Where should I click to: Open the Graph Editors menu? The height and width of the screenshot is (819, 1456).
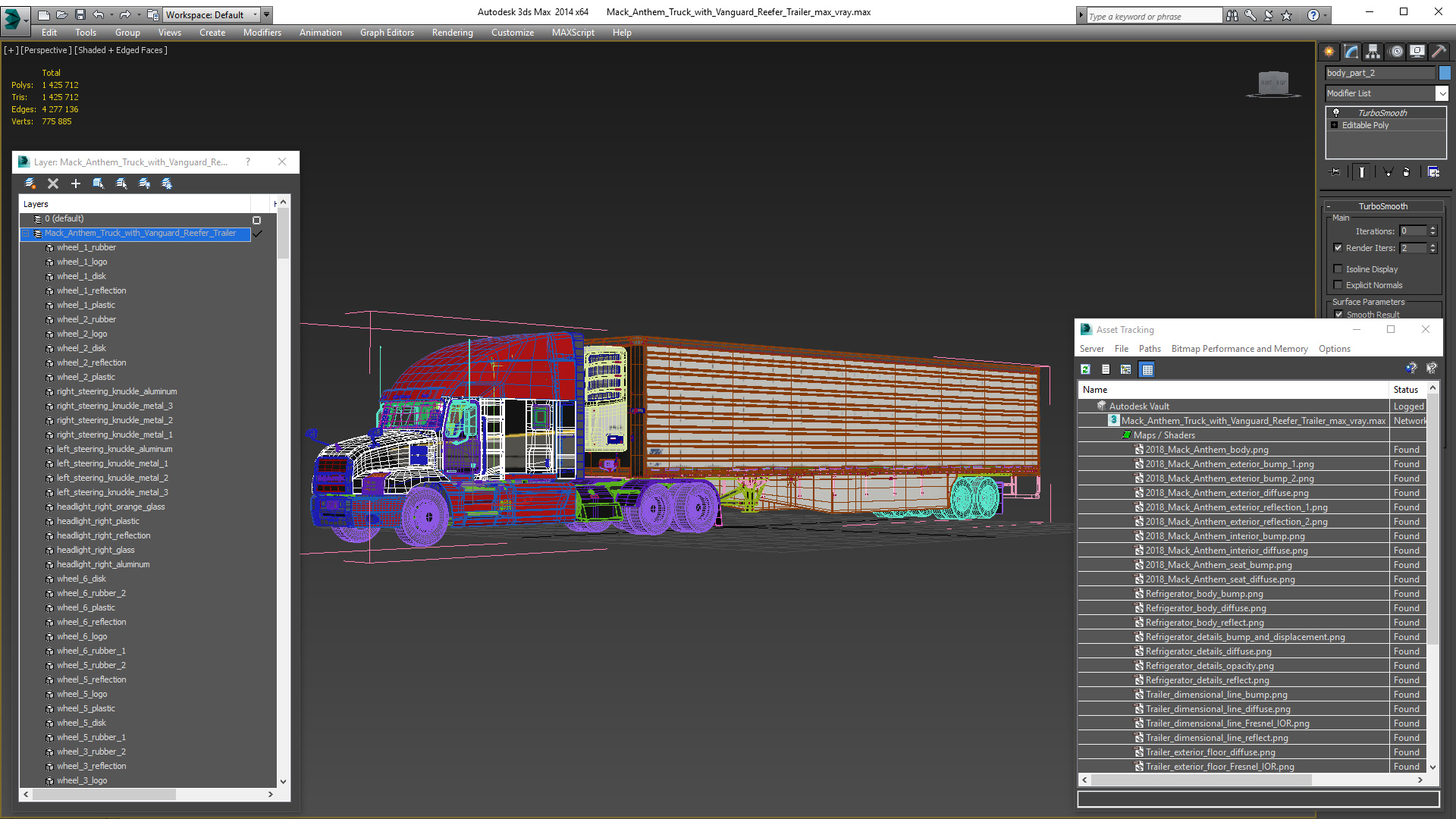point(387,33)
